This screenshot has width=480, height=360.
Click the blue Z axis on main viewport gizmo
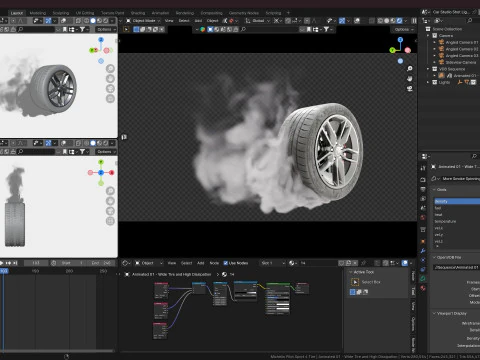[400, 40]
